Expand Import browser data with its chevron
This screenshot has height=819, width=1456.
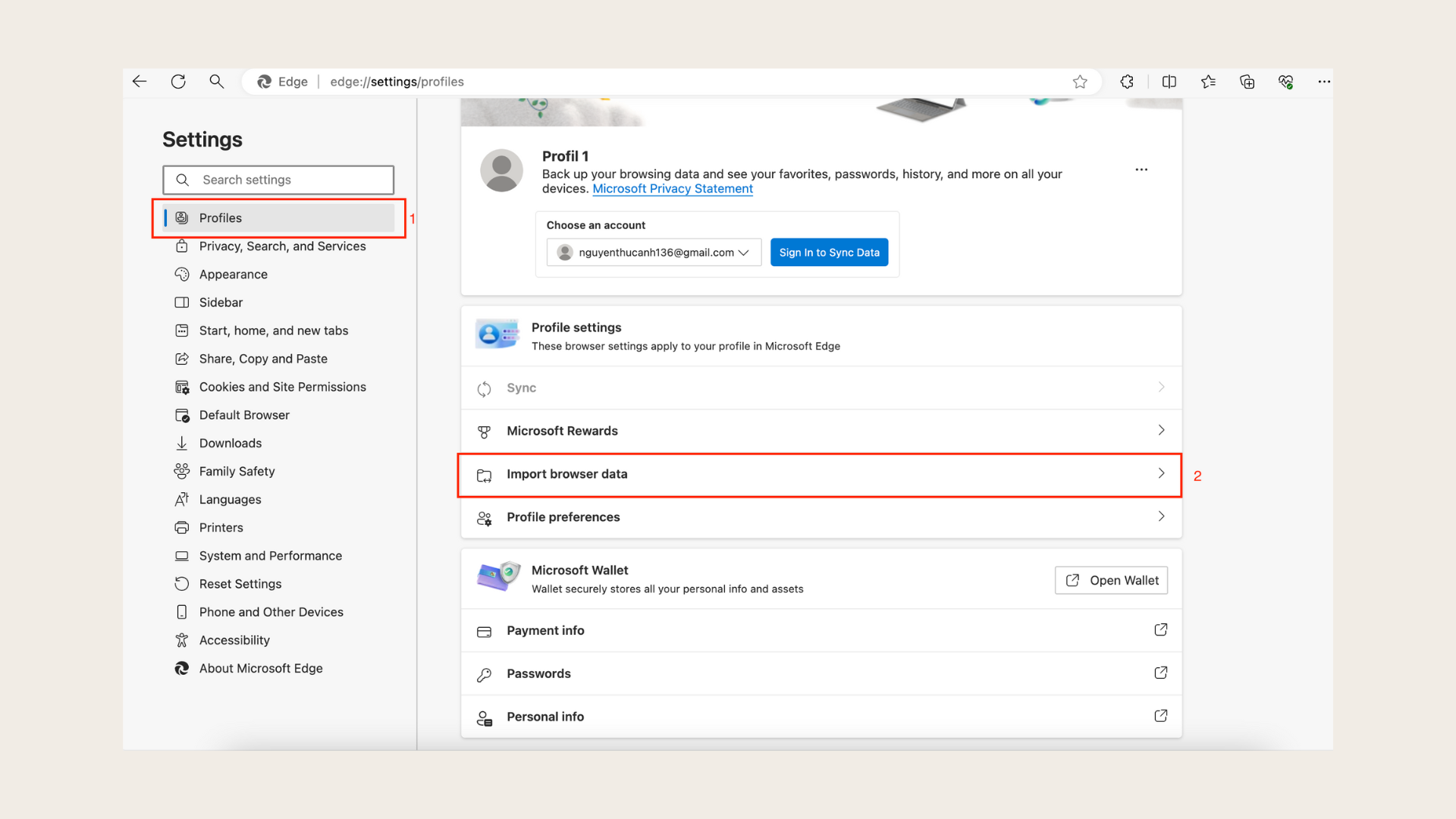tap(1161, 474)
